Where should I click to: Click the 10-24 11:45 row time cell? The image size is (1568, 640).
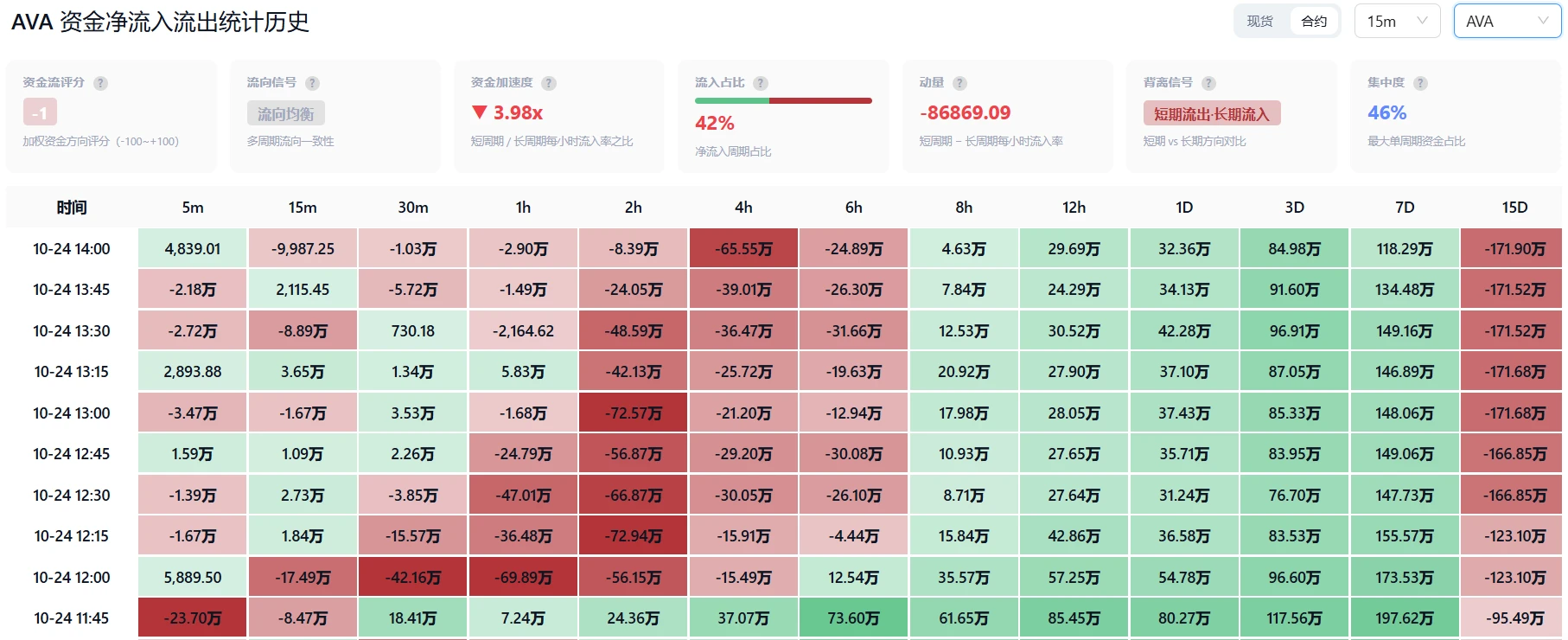tap(72, 618)
